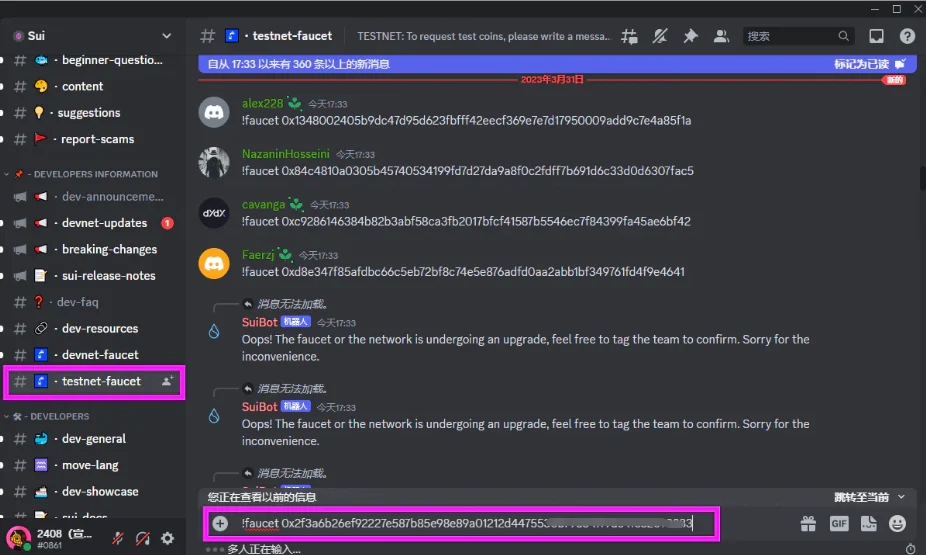This screenshot has width=926, height=555.
Task: Click 标记为已读 to mark as read
Action: coord(869,63)
